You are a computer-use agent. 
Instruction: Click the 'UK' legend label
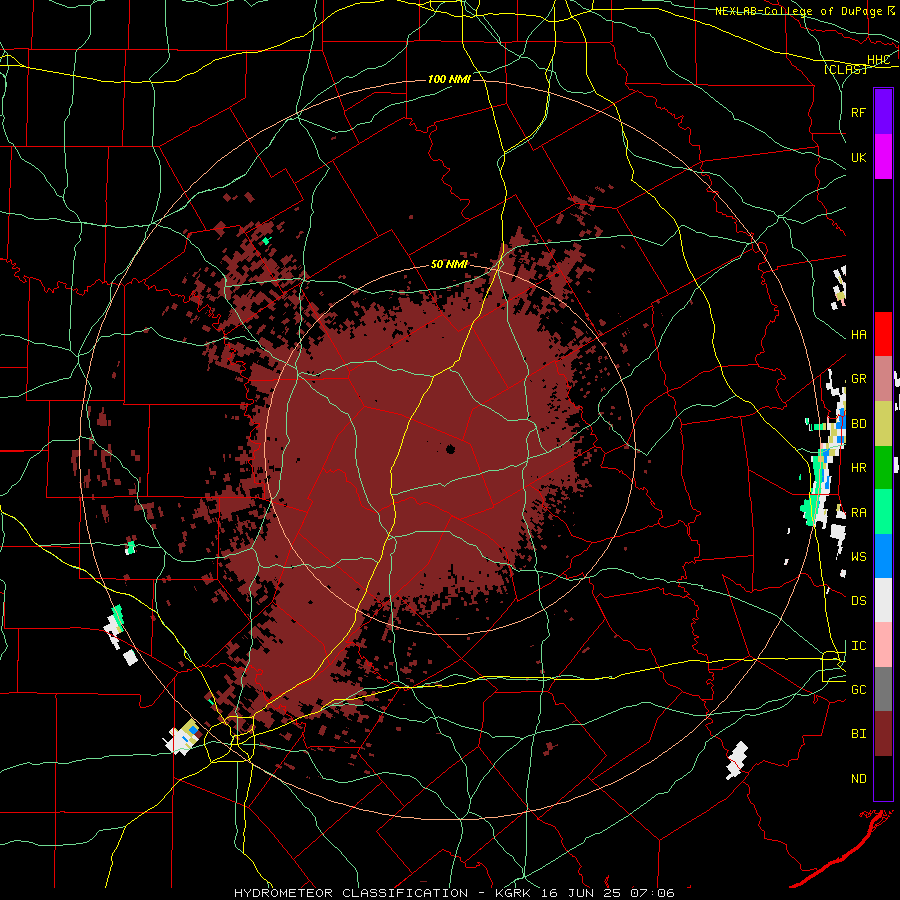(858, 157)
